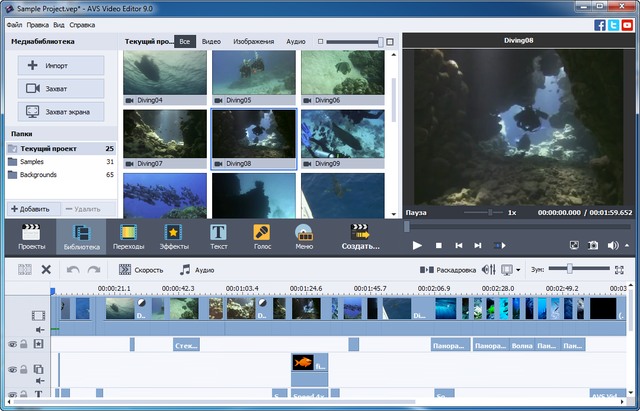Switch to the Видео filter tab
The height and width of the screenshot is (411, 640).
[x=211, y=42]
